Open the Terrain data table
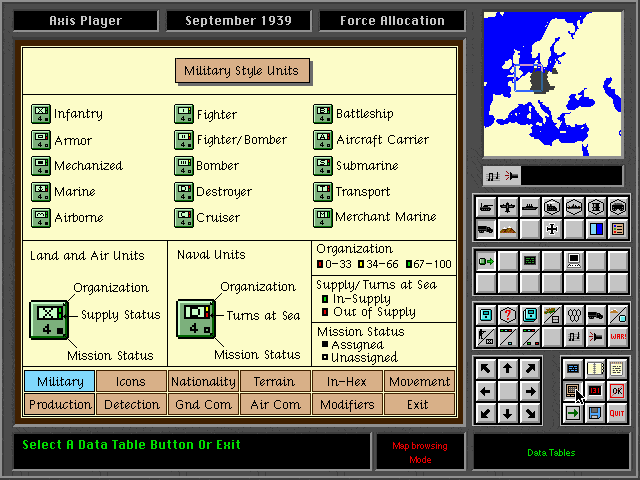640x480 pixels. click(274, 381)
